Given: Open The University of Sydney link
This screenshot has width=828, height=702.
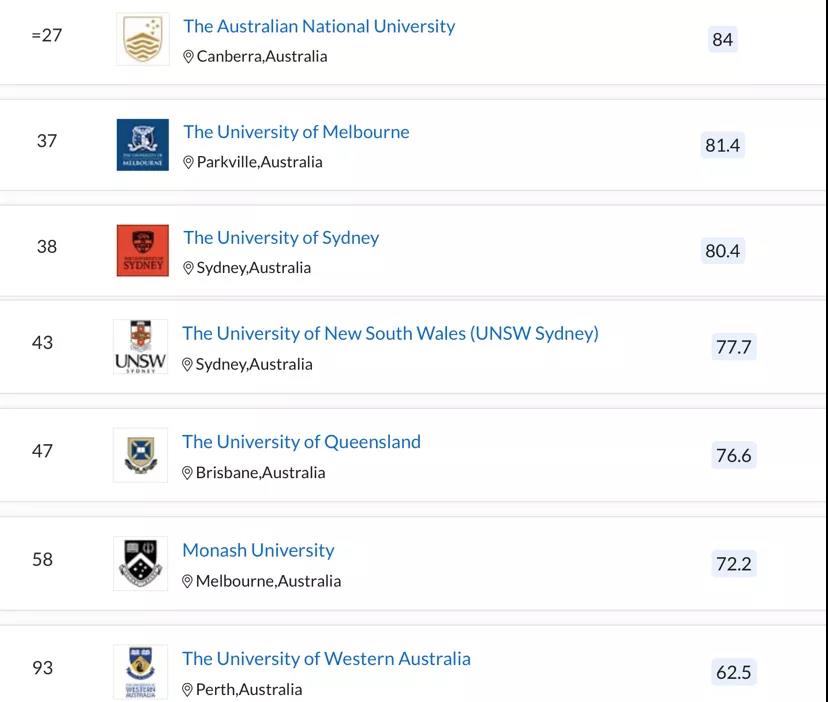Looking at the screenshot, I should (x=281, y=238).
